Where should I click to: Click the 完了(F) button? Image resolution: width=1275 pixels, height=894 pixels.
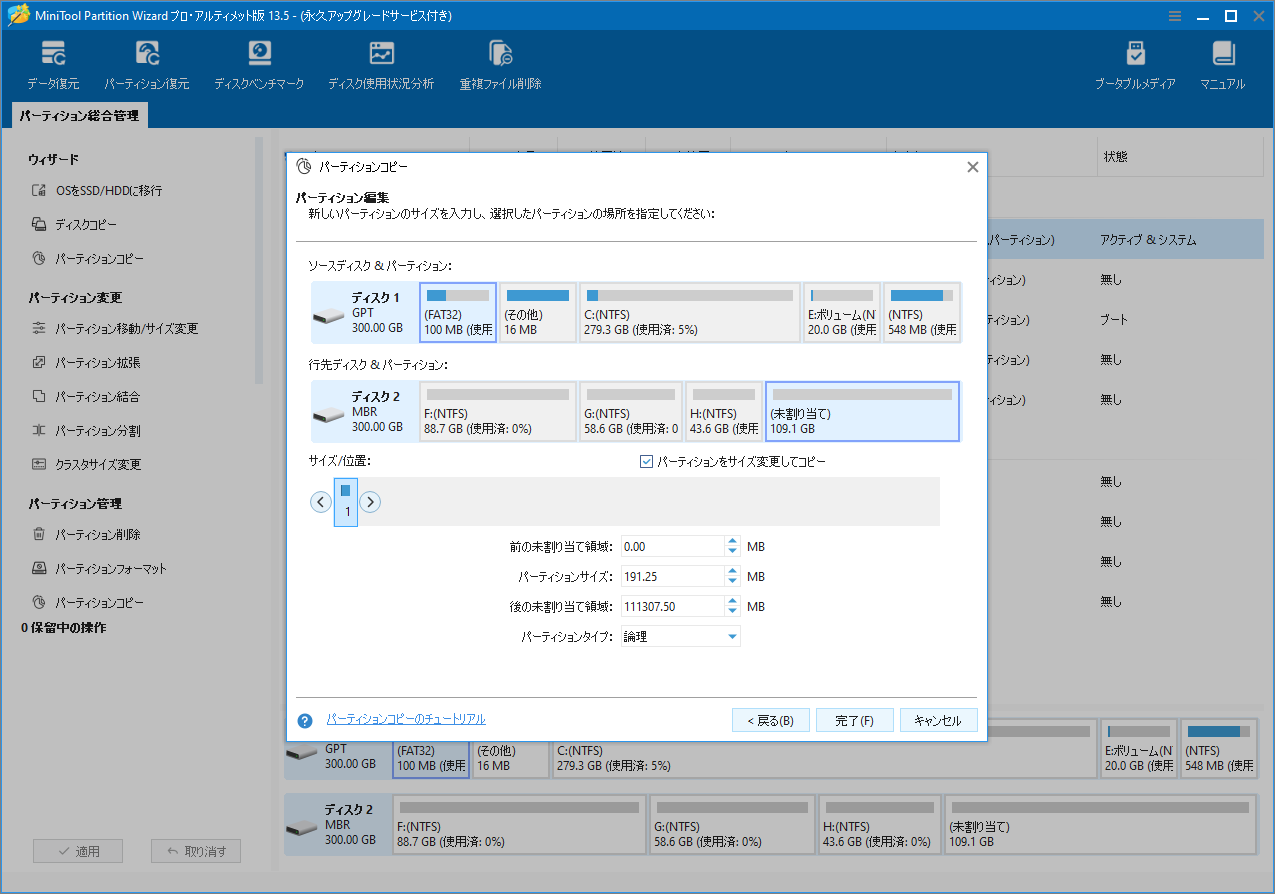[x=854, y=719]
